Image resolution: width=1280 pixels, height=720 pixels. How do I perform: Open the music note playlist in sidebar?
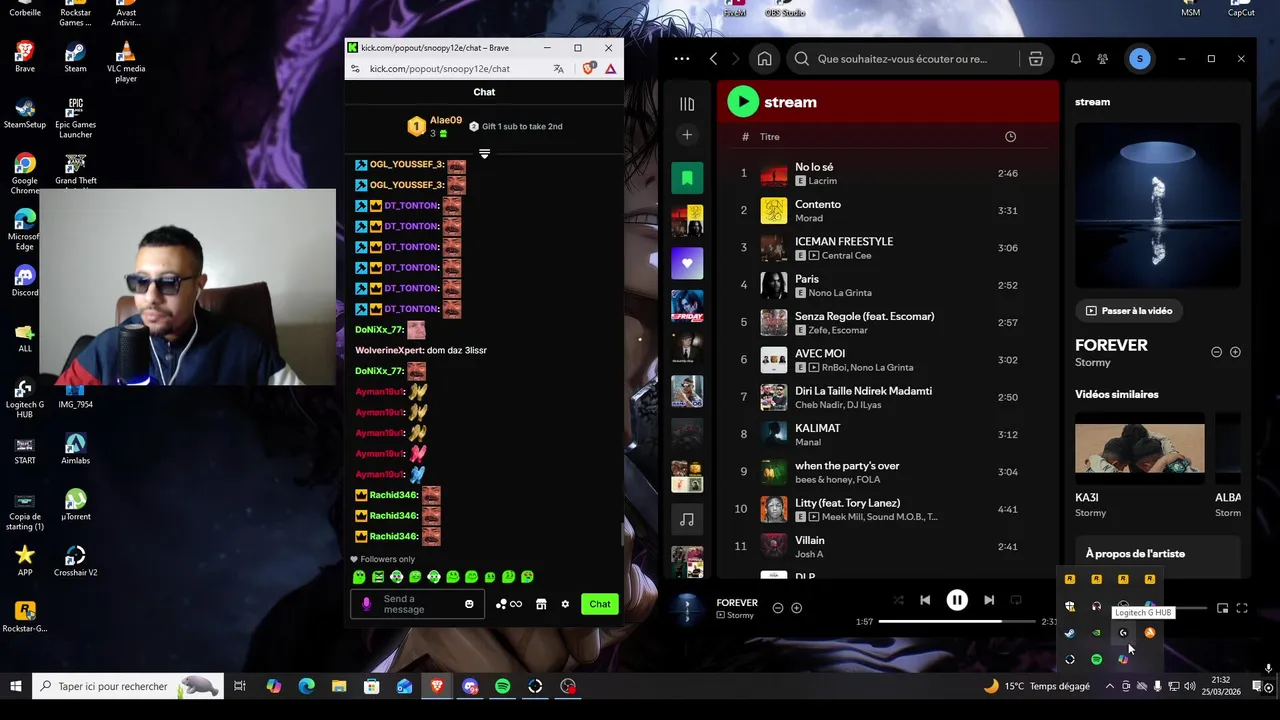pos(687,519)
